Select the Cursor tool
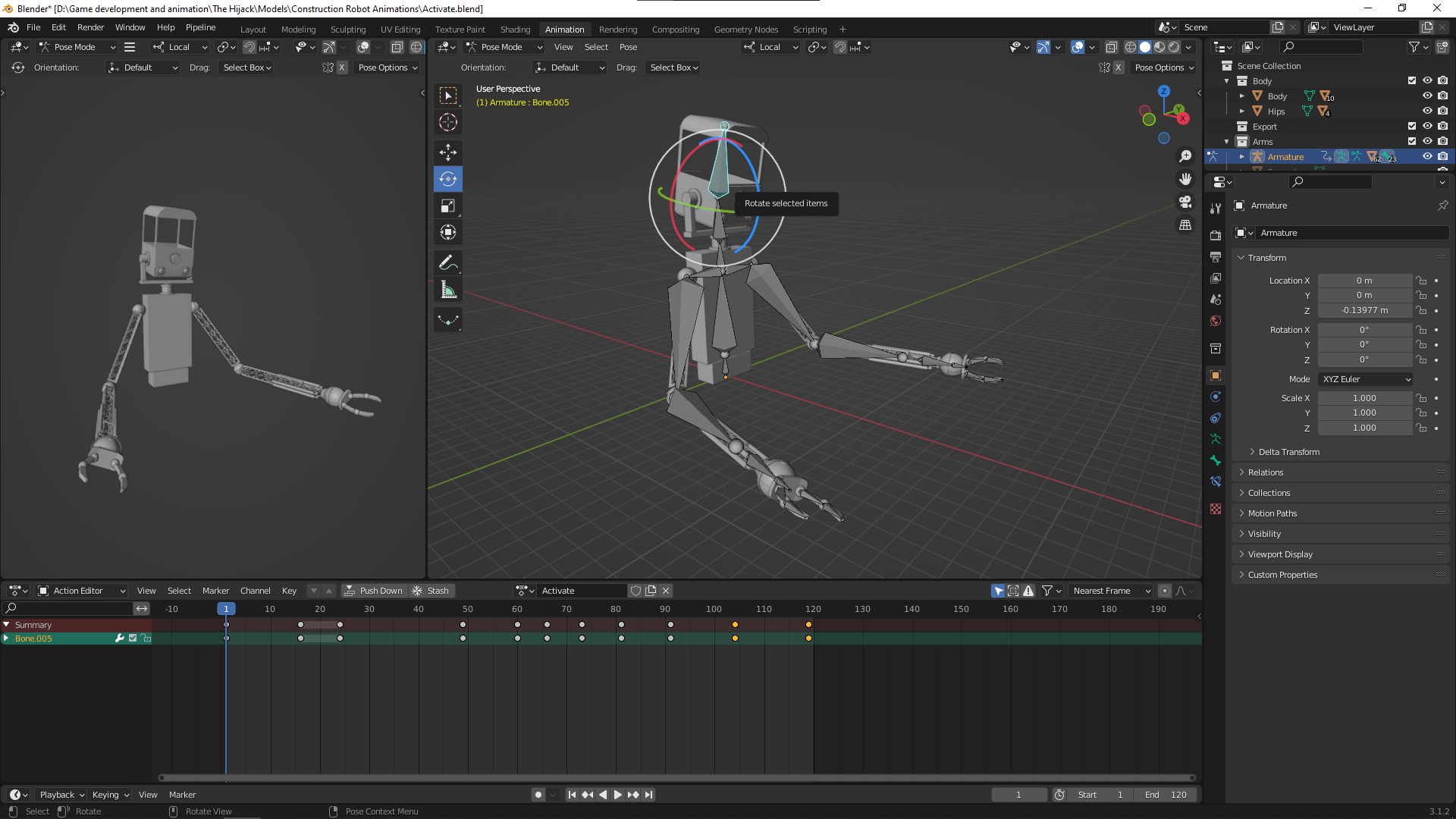This screenshot has width=1456, height=819. click(447, 122)
